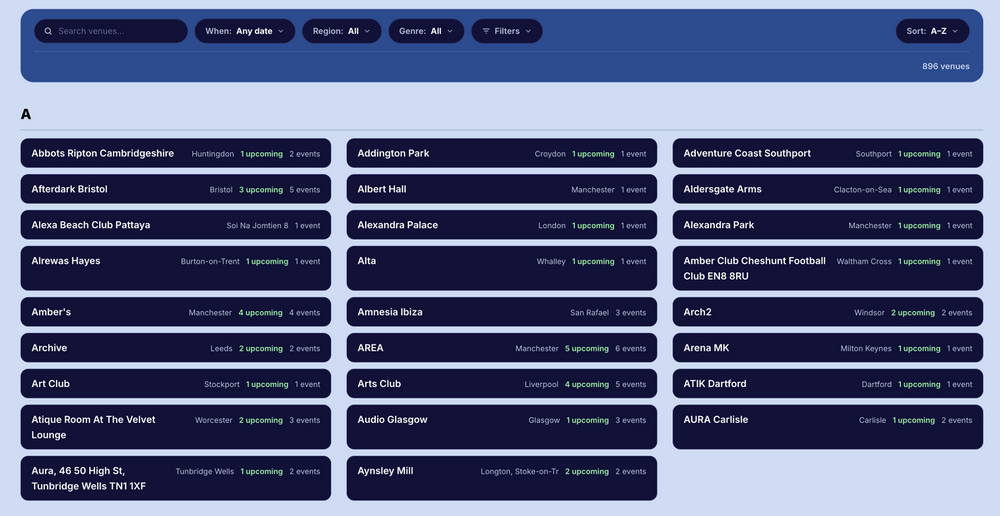Open the Archive venue card
Image resolution: width=1000 pixels, height=516 pixels.
tap(176, 348)
